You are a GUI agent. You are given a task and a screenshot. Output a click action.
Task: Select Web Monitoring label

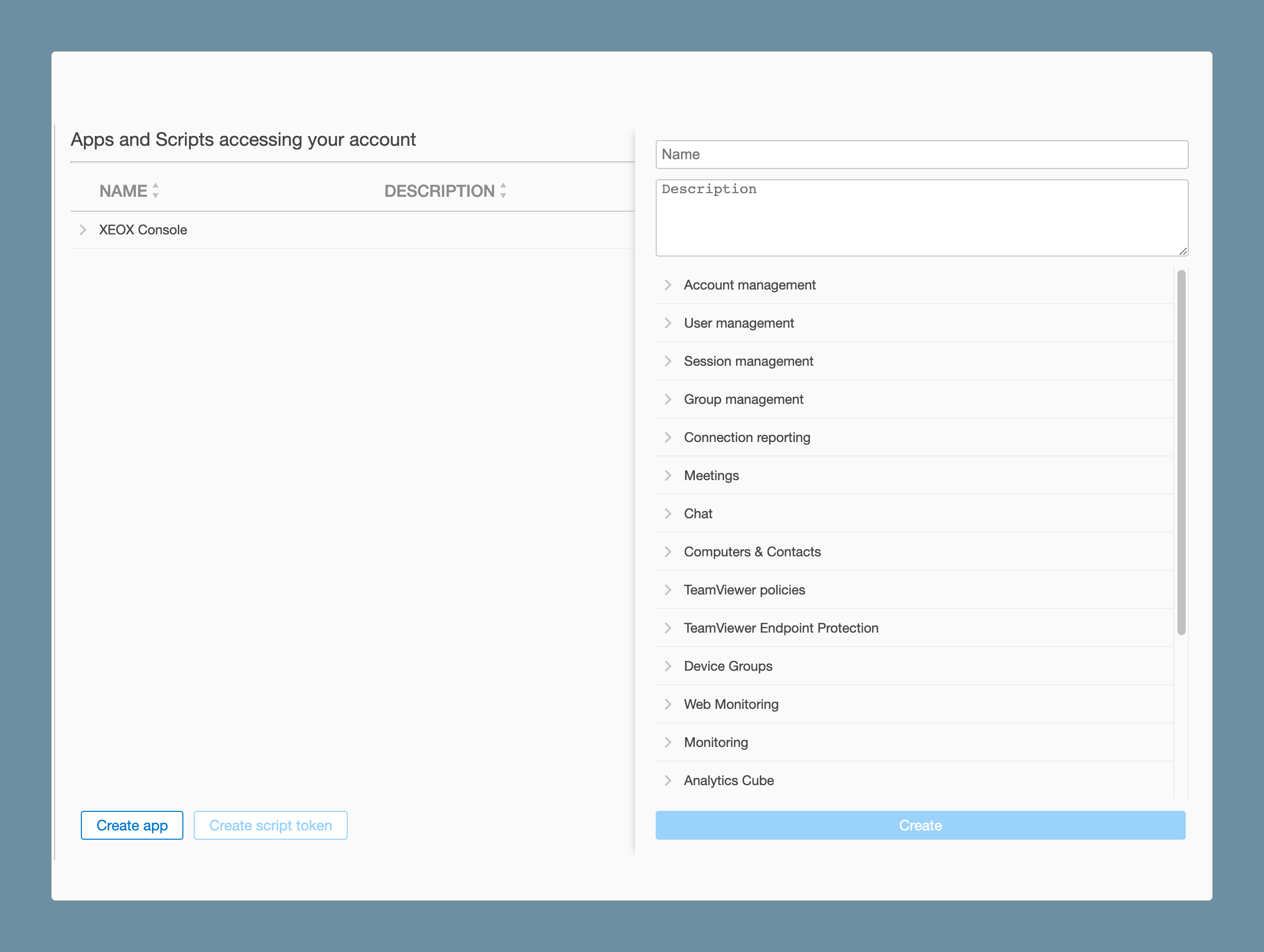coord(731,704)
